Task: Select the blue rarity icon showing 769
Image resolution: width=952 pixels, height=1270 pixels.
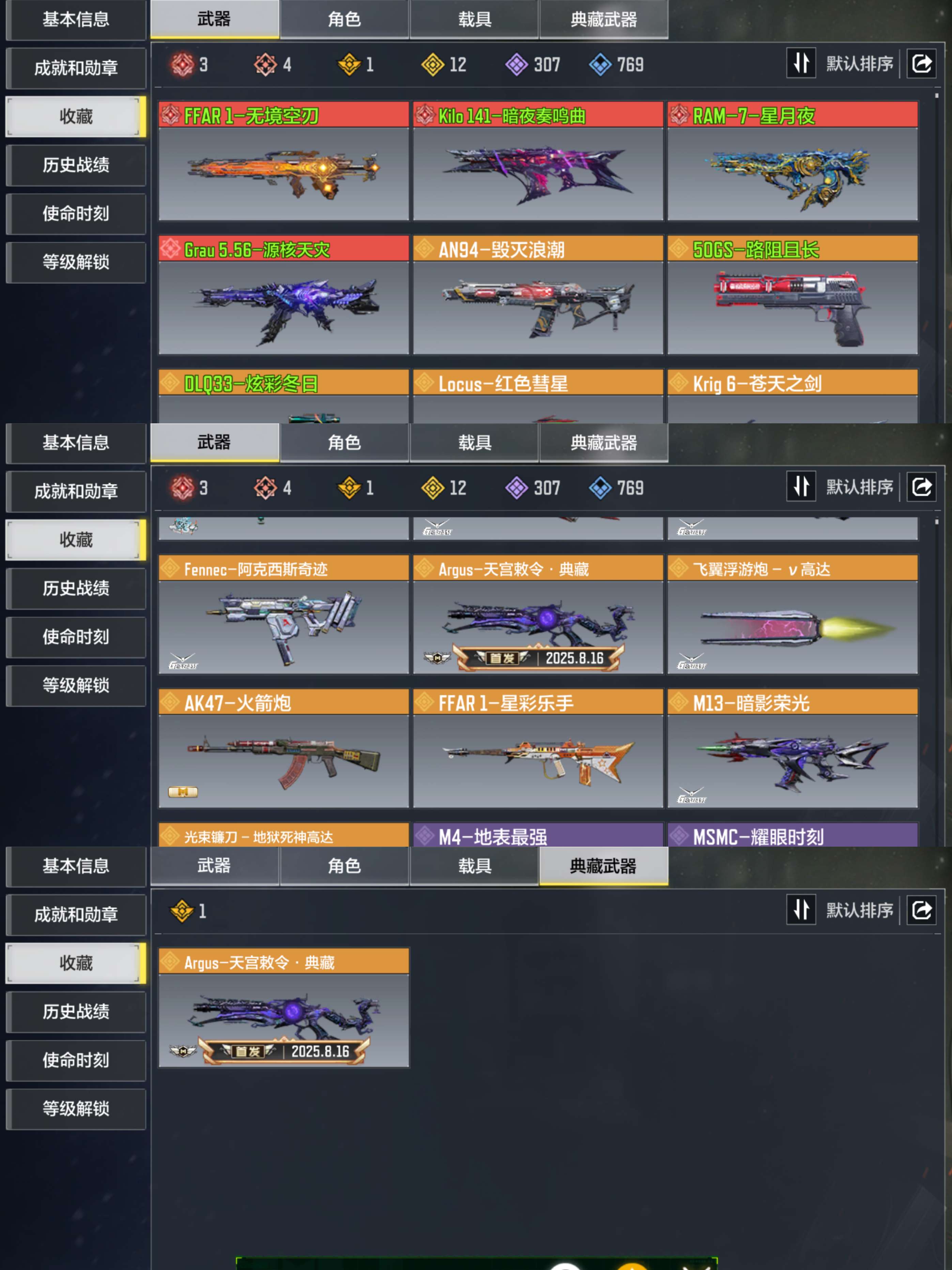Action: pyautogui.click(x=600, y=64)
